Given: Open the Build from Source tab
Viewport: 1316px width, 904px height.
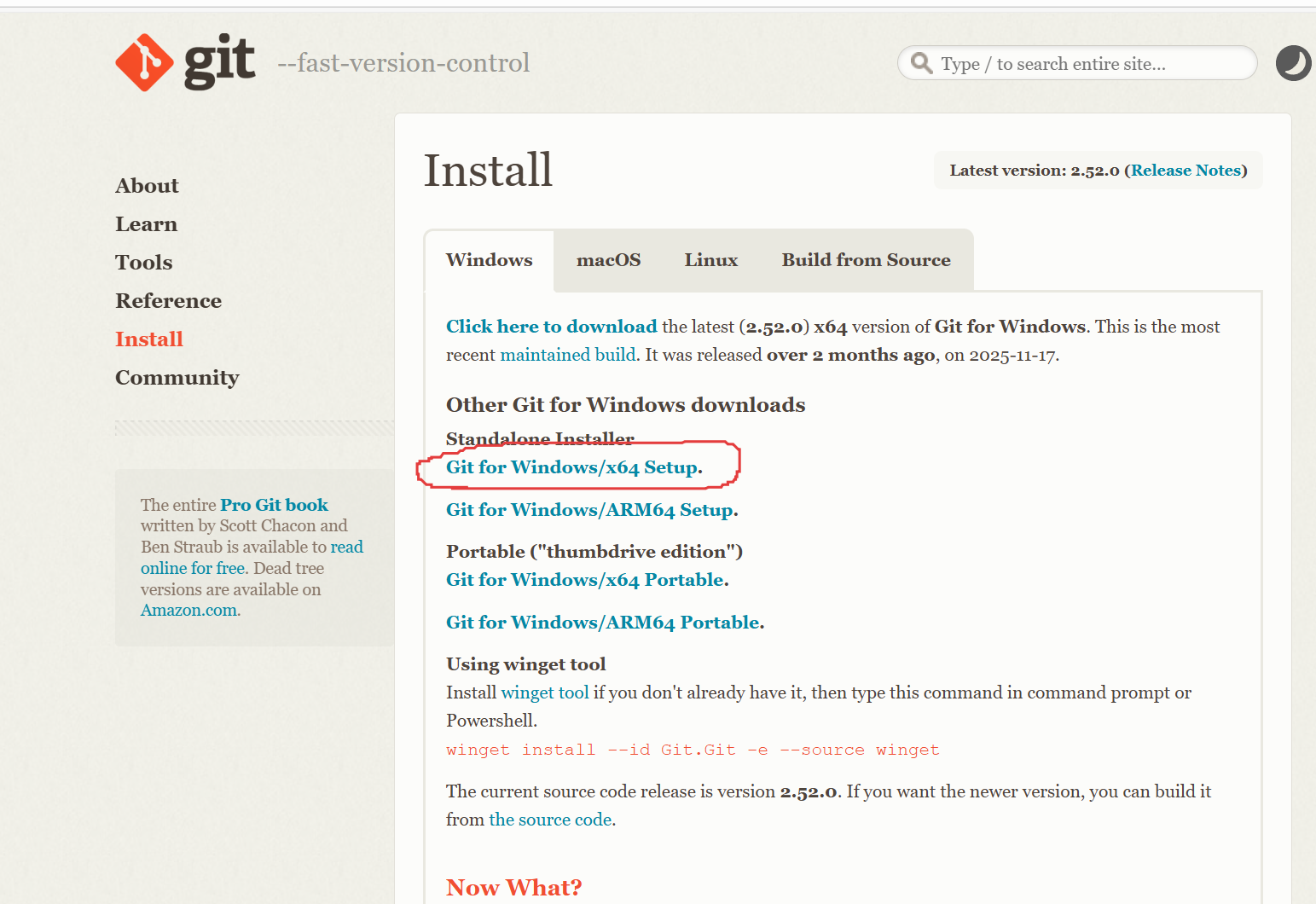Looking at the screenshot, I should [x=866, y=260].
